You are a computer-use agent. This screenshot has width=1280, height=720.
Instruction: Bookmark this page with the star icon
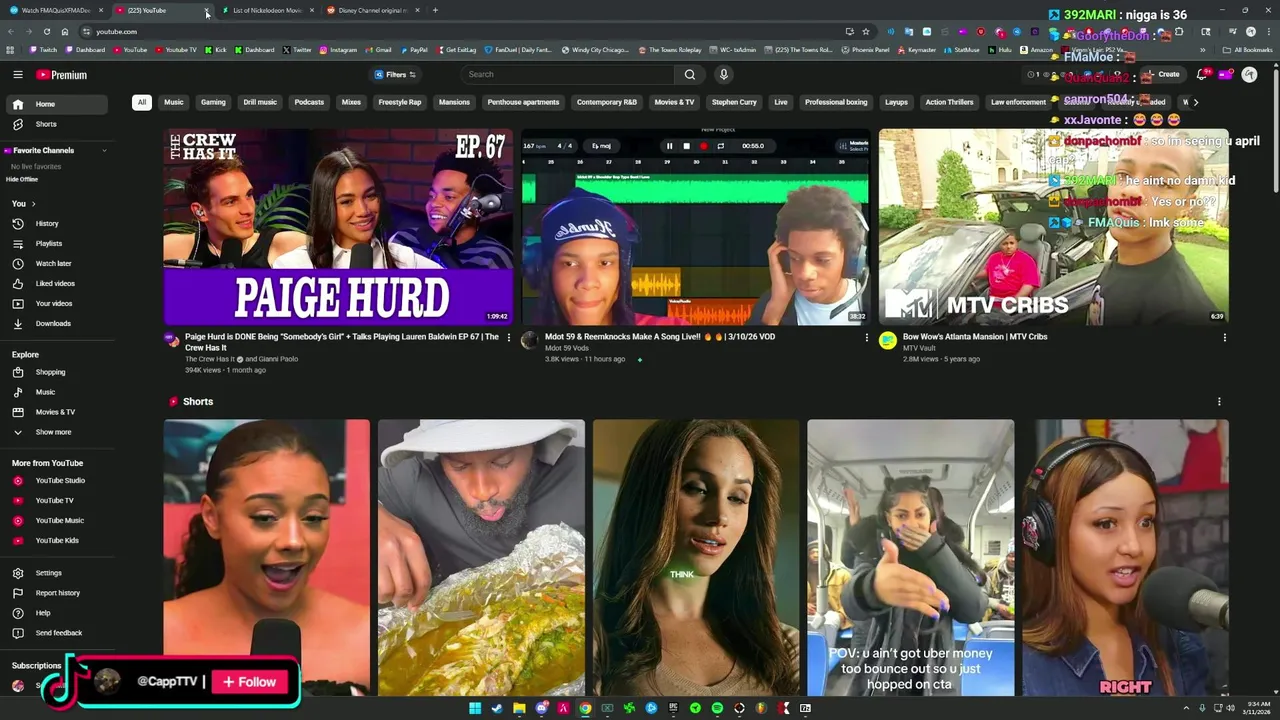pyautogui.click(x=866, y=31)
